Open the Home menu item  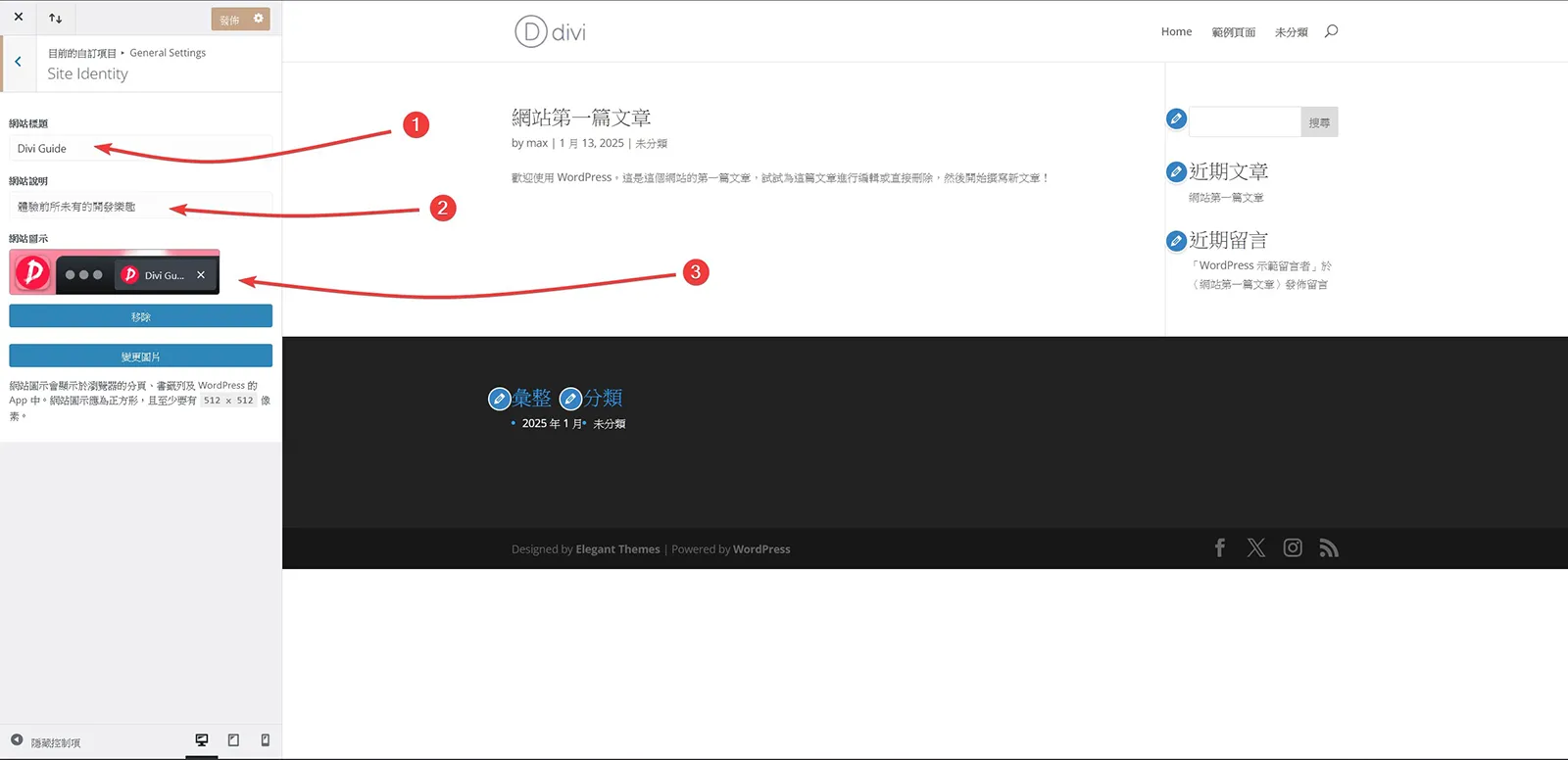tap(1176, 31)
